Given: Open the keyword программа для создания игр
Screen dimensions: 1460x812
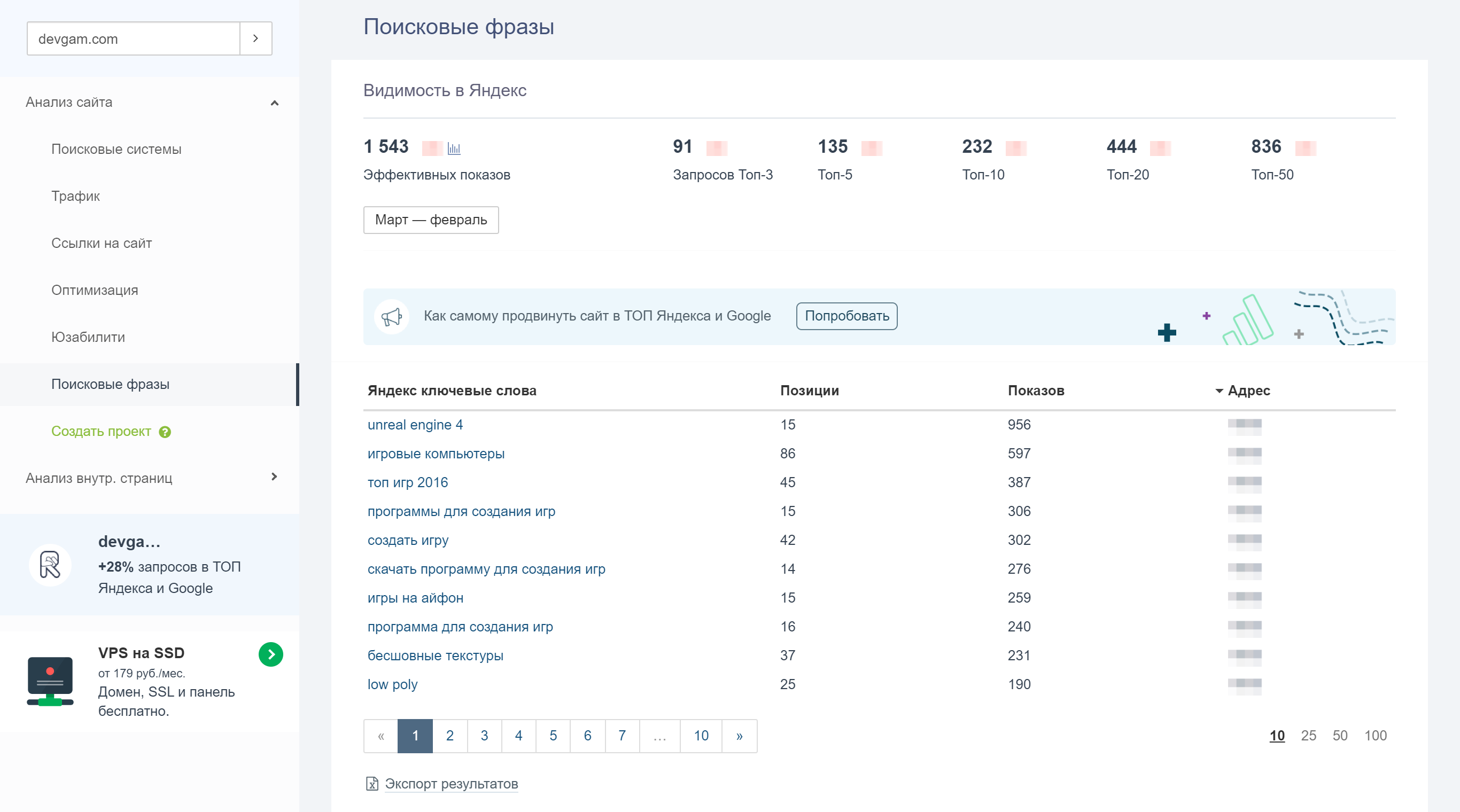Looking at the screenshot, I should click(460, 627).
